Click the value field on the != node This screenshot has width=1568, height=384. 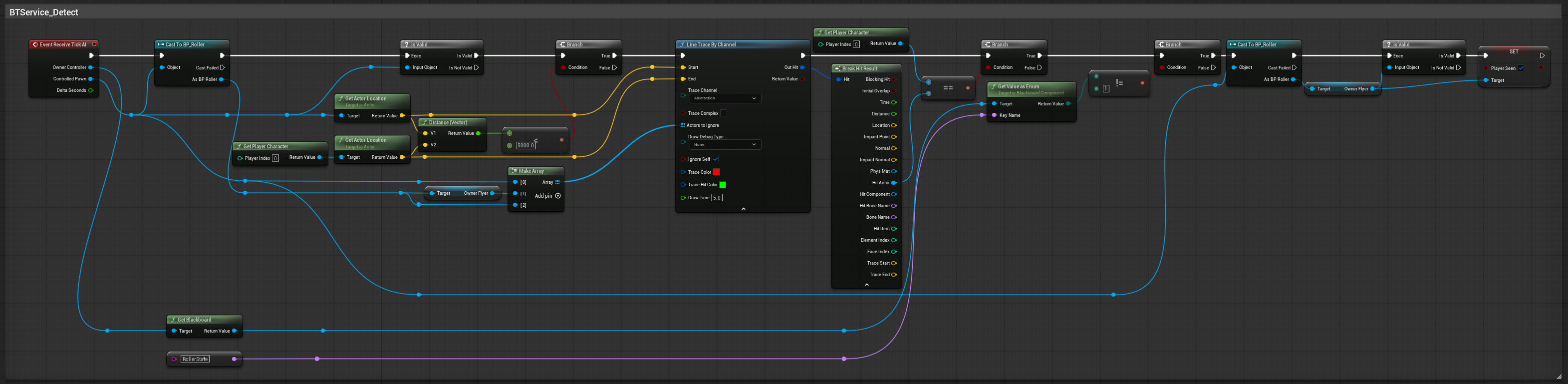click(1106, 89)
